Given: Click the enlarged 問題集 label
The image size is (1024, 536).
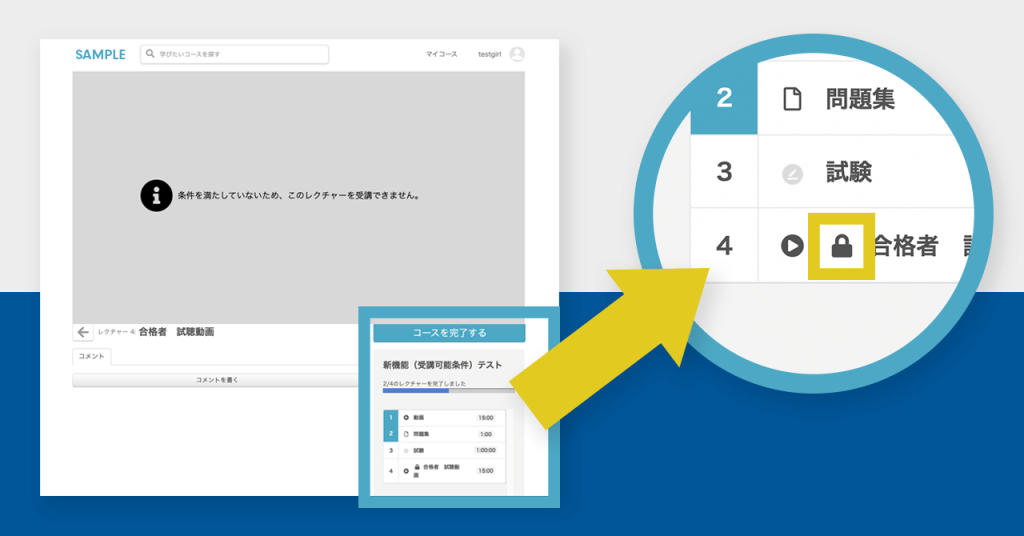Looking at the screenshot, I should 860,99.
